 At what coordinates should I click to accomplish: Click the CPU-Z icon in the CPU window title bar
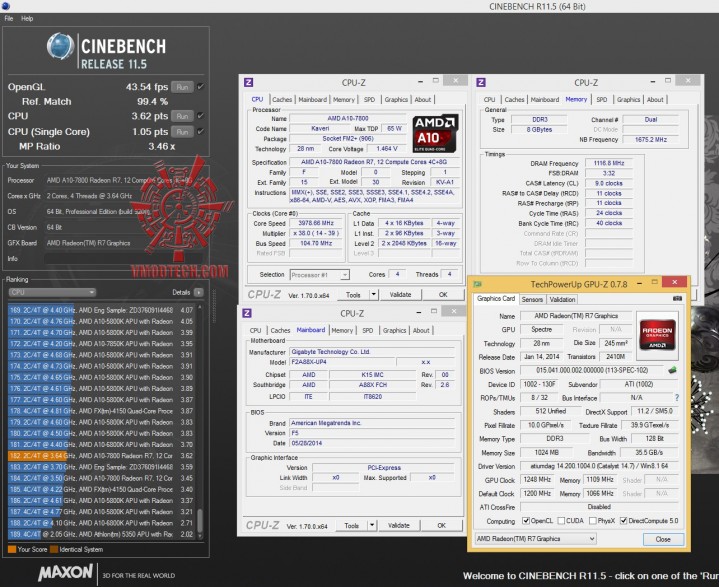pos(249,83)
